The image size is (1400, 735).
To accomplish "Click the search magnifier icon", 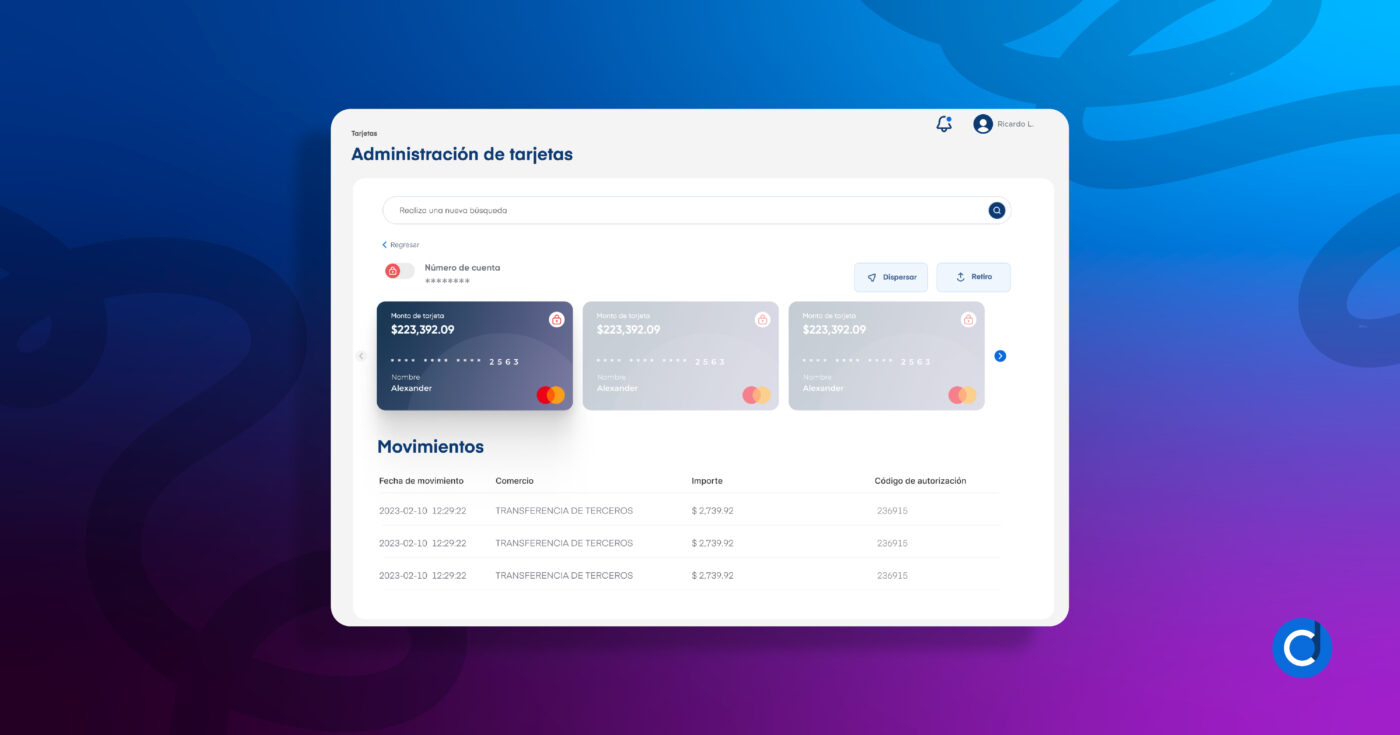I will [996, 210].
